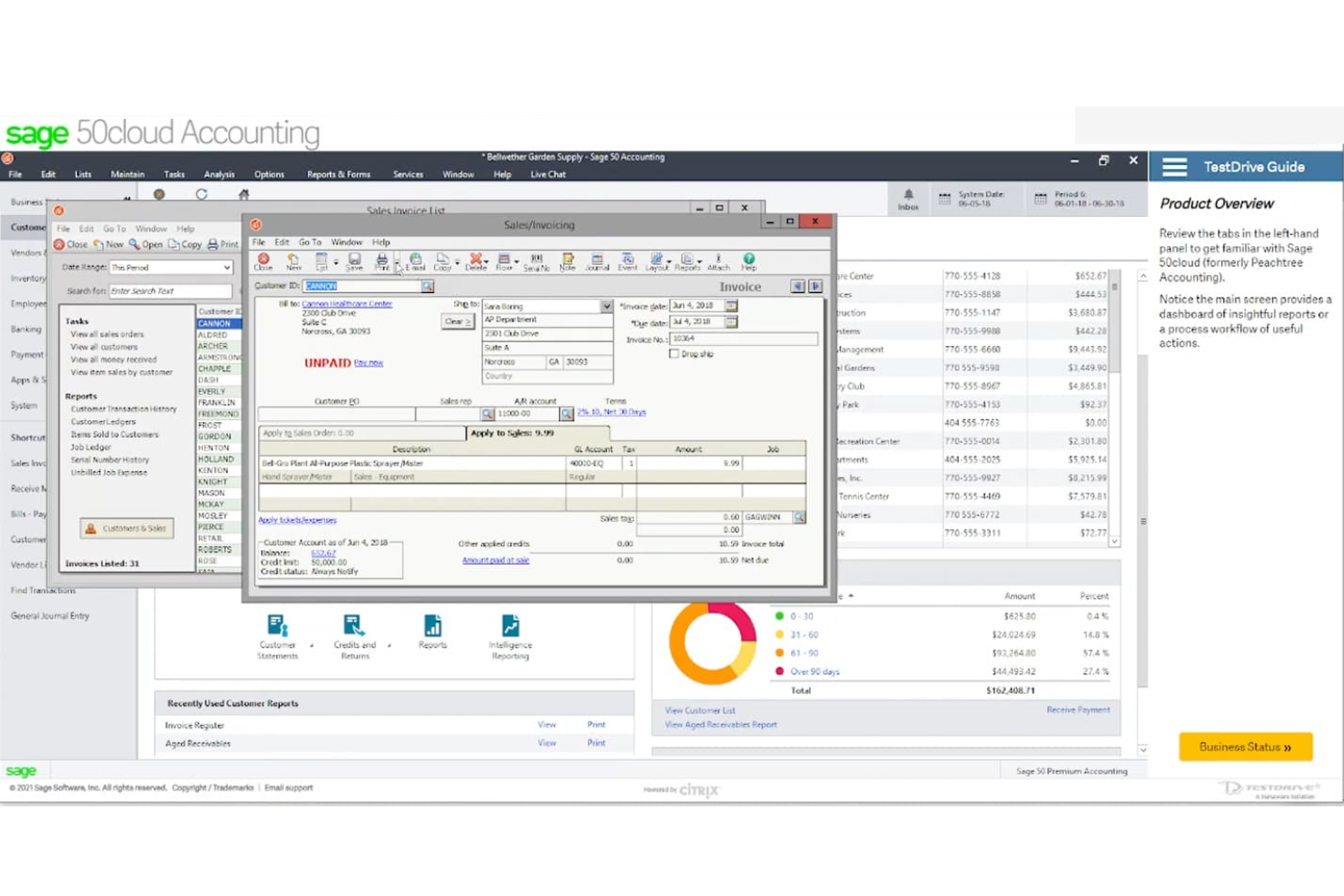This screenshot has width=1344, height=896.
Task: Click the Apply tickets/expenses link
Action: tap(297, 520)
